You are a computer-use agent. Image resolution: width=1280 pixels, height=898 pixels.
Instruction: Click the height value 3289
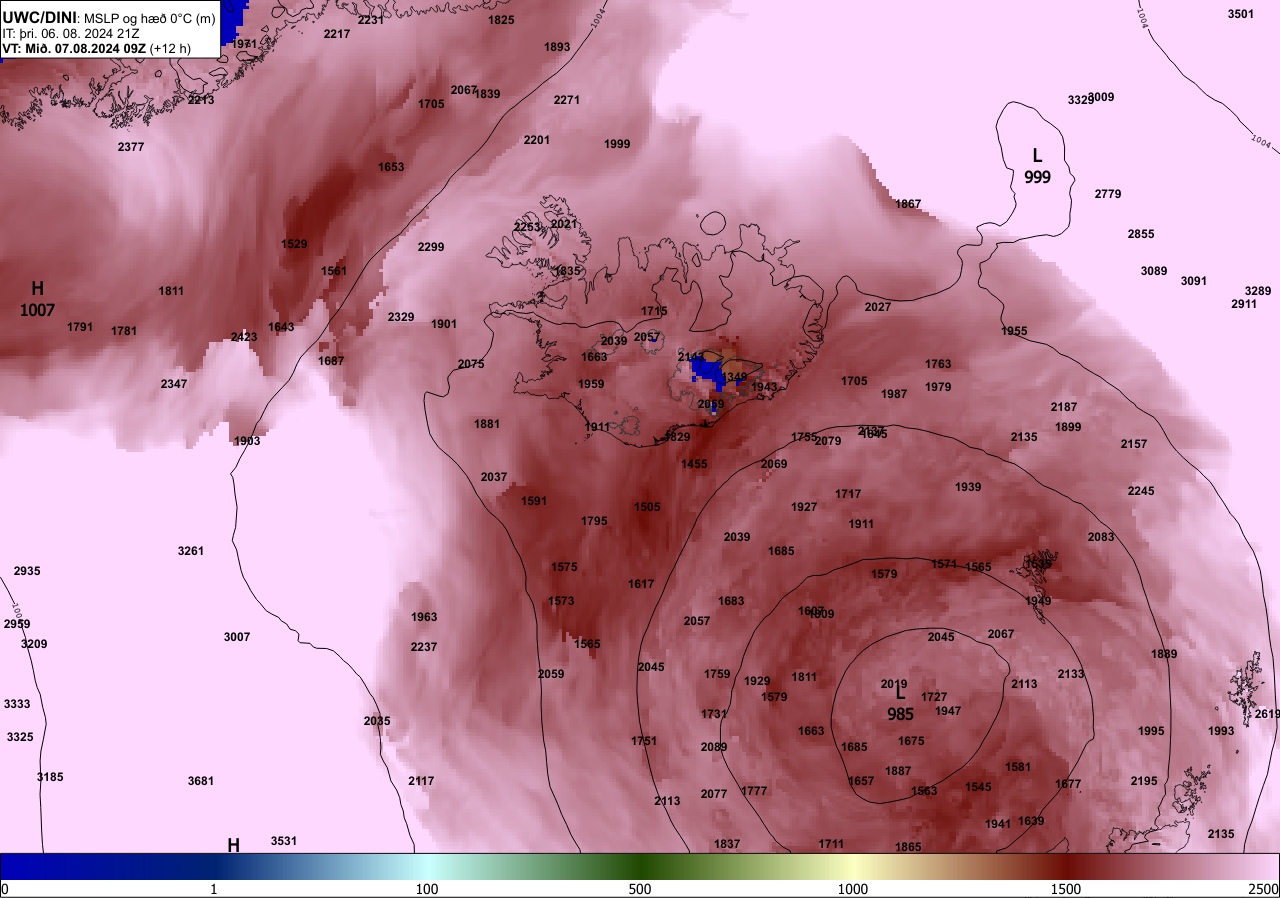tap(1258, 291)
